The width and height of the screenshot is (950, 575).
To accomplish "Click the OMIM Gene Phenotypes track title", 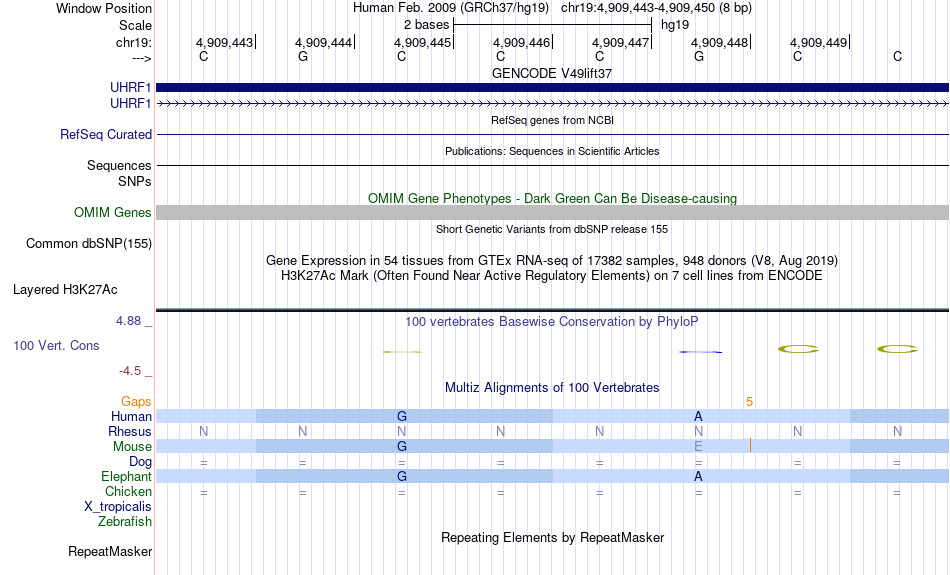I will point(553,198).
